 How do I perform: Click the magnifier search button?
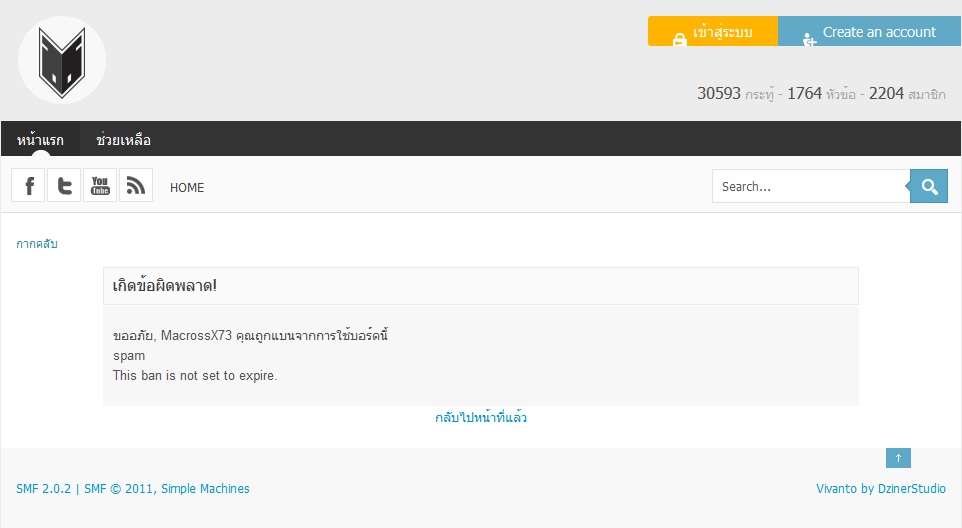click(x=929, y=186)
